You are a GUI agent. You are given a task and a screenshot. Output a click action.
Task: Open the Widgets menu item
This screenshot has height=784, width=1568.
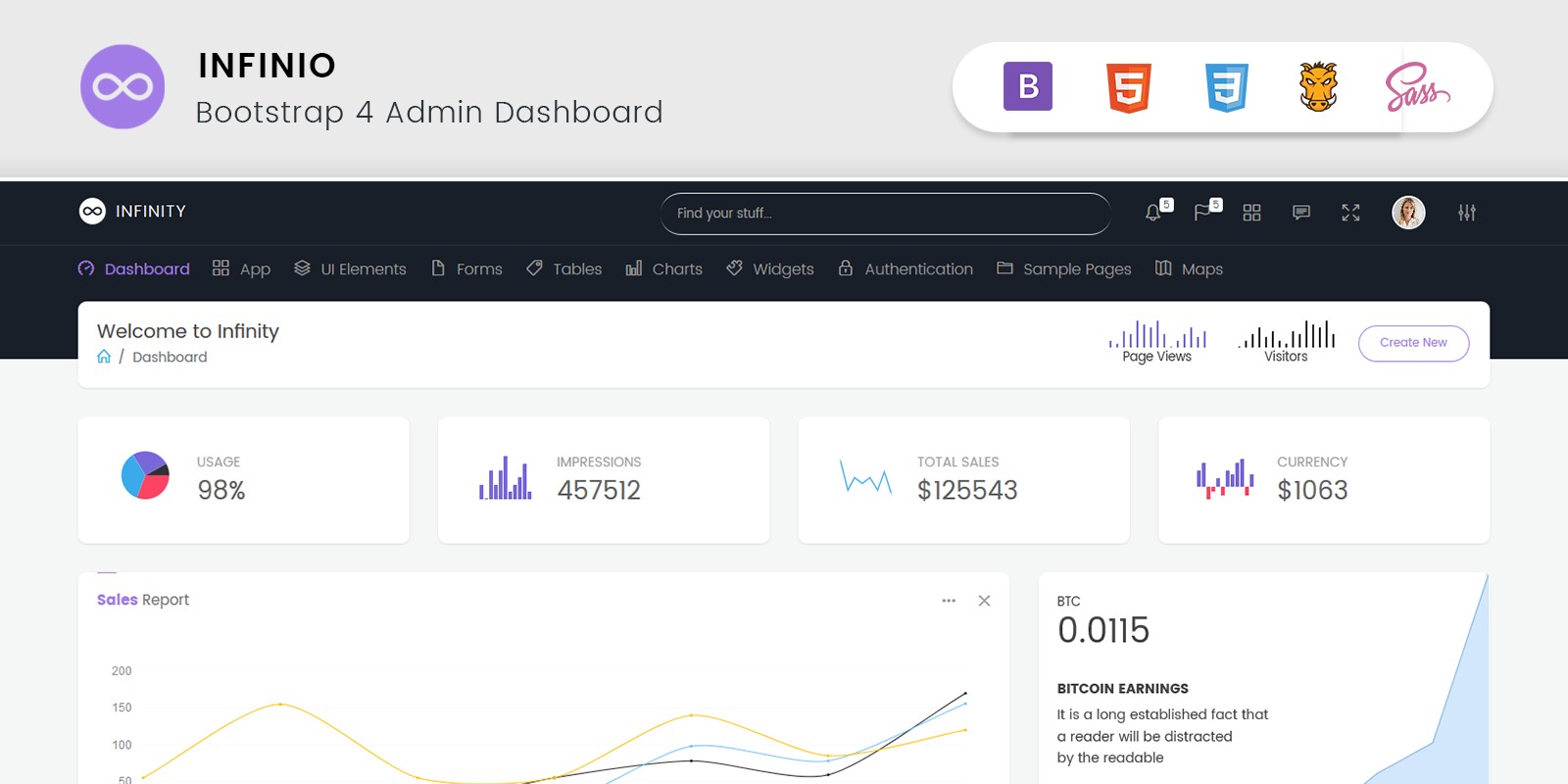coord(770,269)
